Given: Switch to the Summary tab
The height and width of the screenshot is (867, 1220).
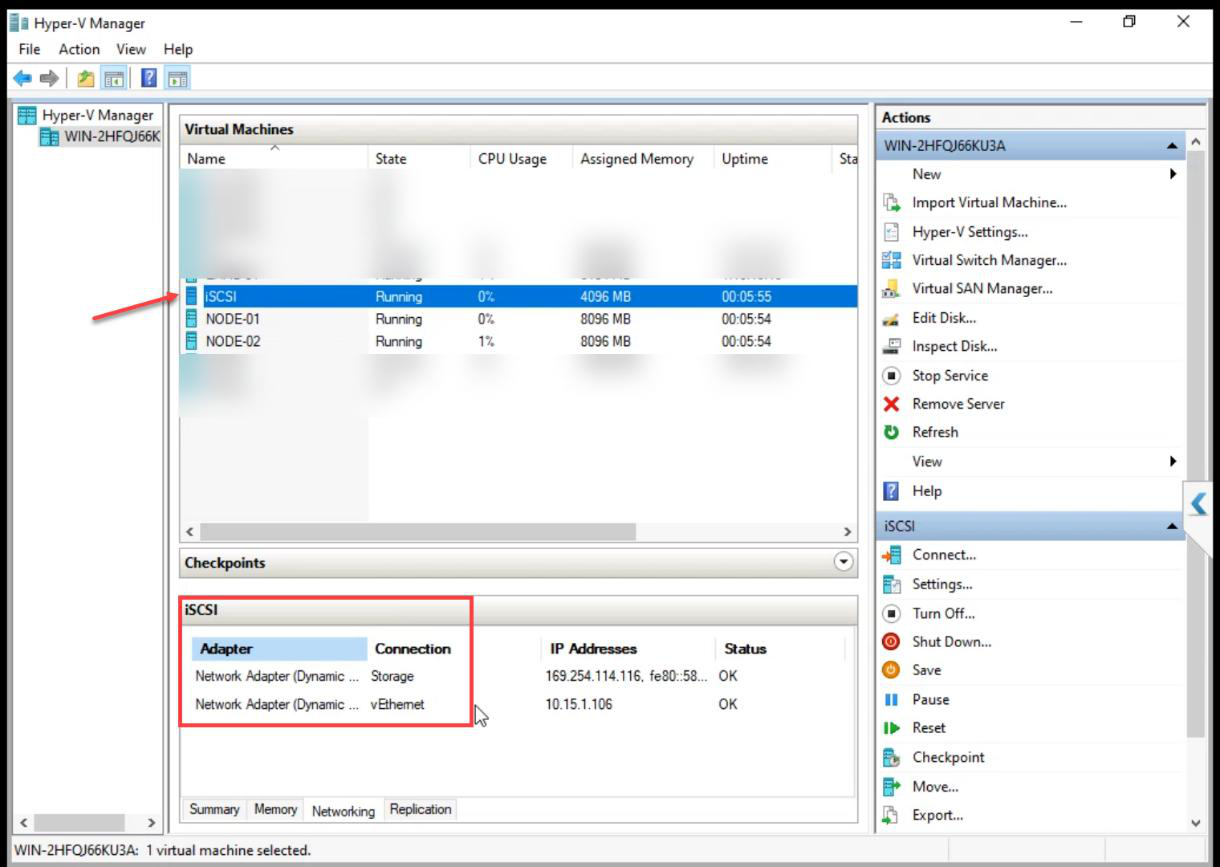Looking at the screenshot, I should coord(214,809).
